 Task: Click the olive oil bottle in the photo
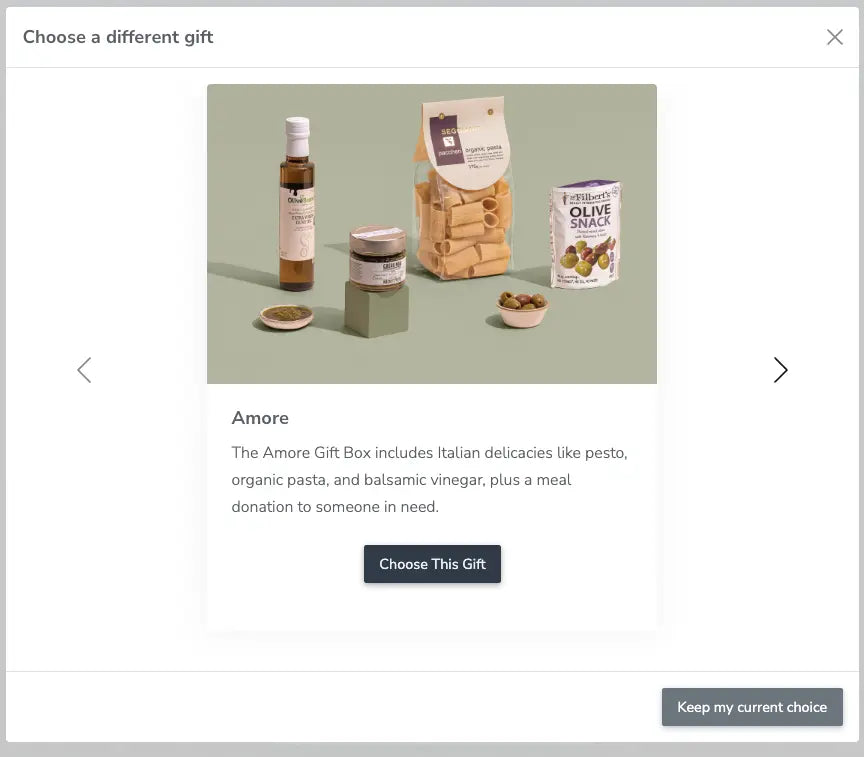[298, 204]
